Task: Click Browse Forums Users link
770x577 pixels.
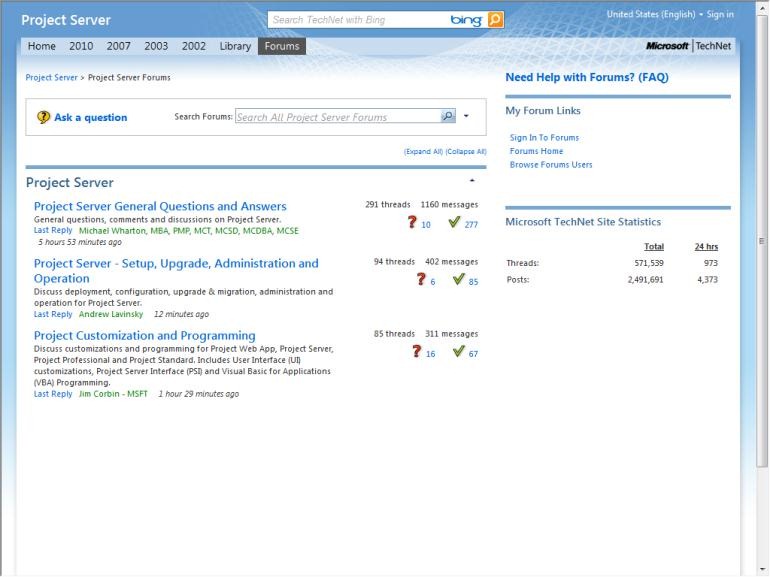Action: tap(551, 165)
